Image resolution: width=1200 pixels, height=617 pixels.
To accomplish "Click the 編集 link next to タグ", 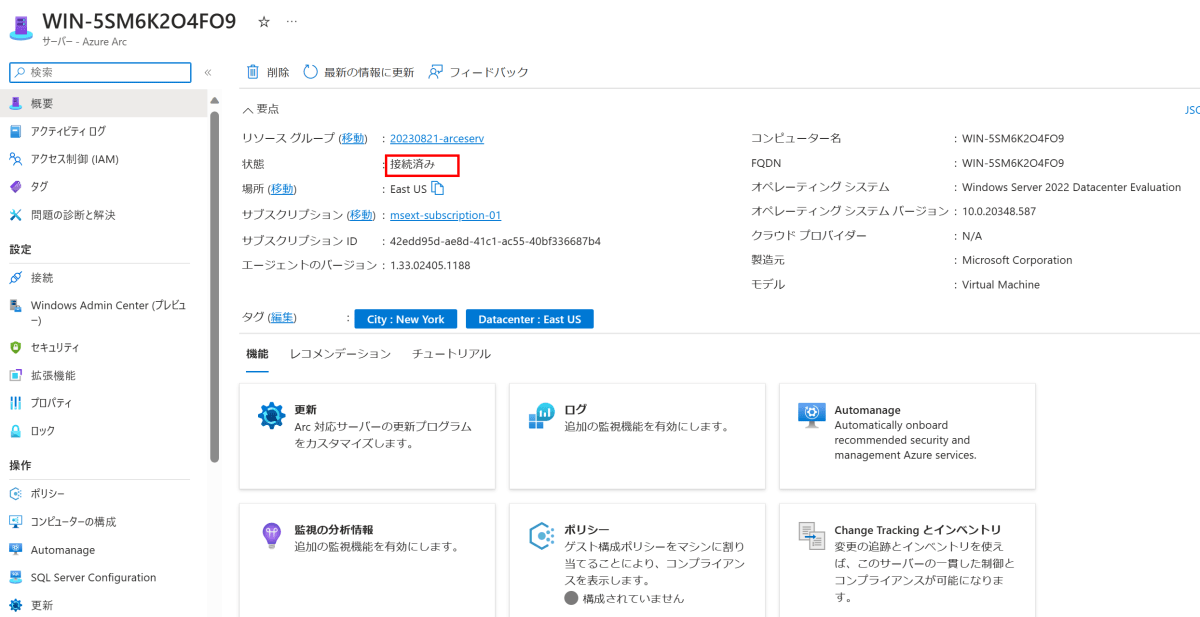I will [x=282, y=318].
